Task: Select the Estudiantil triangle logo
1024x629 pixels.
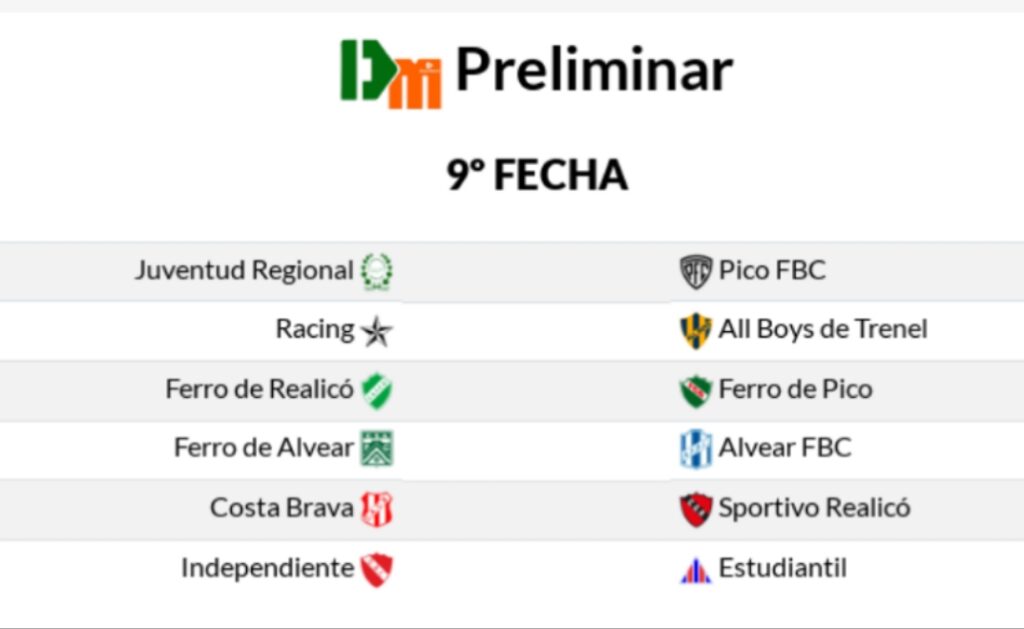Action: click(x=696, y=570)
